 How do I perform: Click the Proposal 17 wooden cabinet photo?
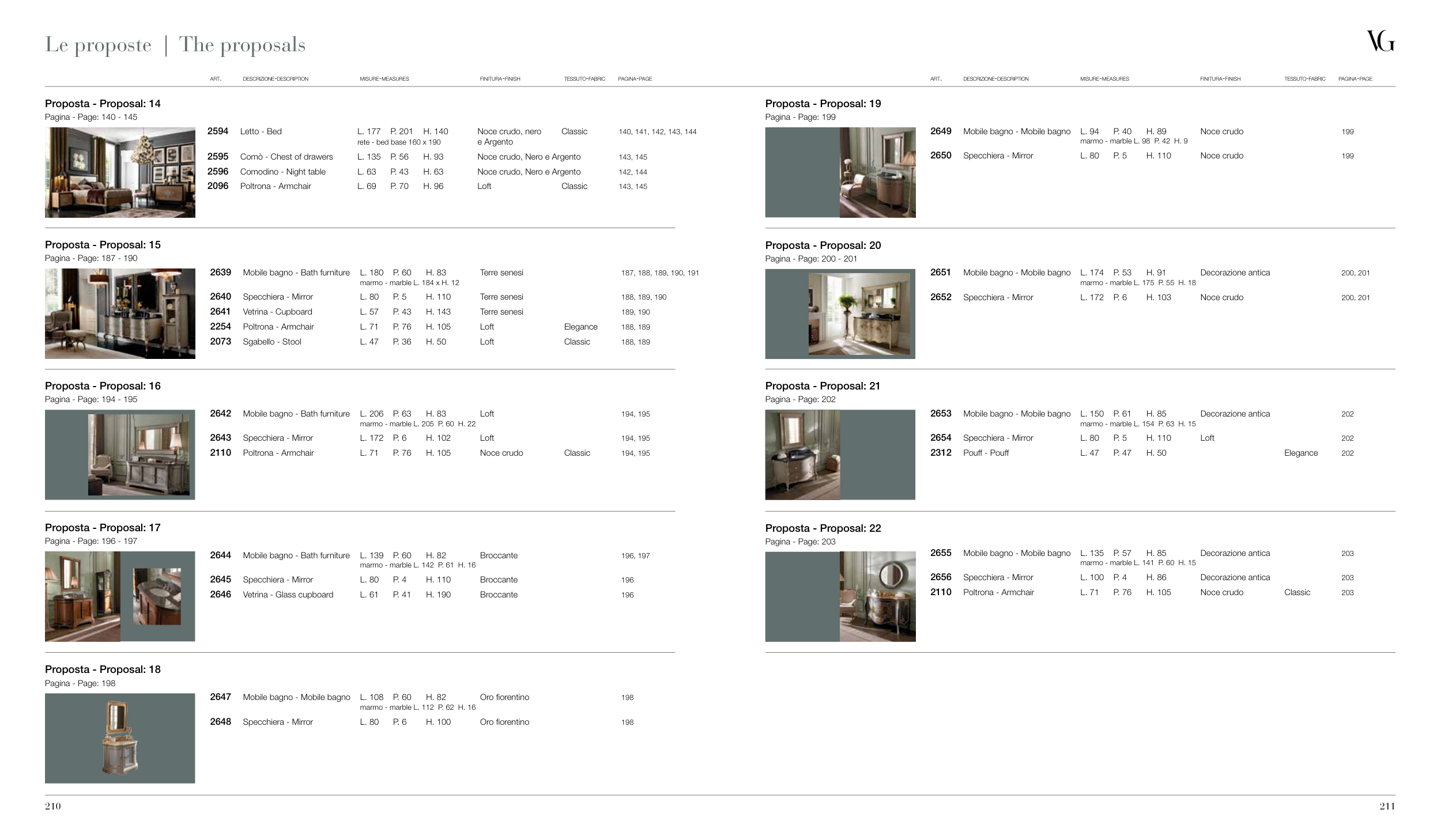[x=82, y=596]
